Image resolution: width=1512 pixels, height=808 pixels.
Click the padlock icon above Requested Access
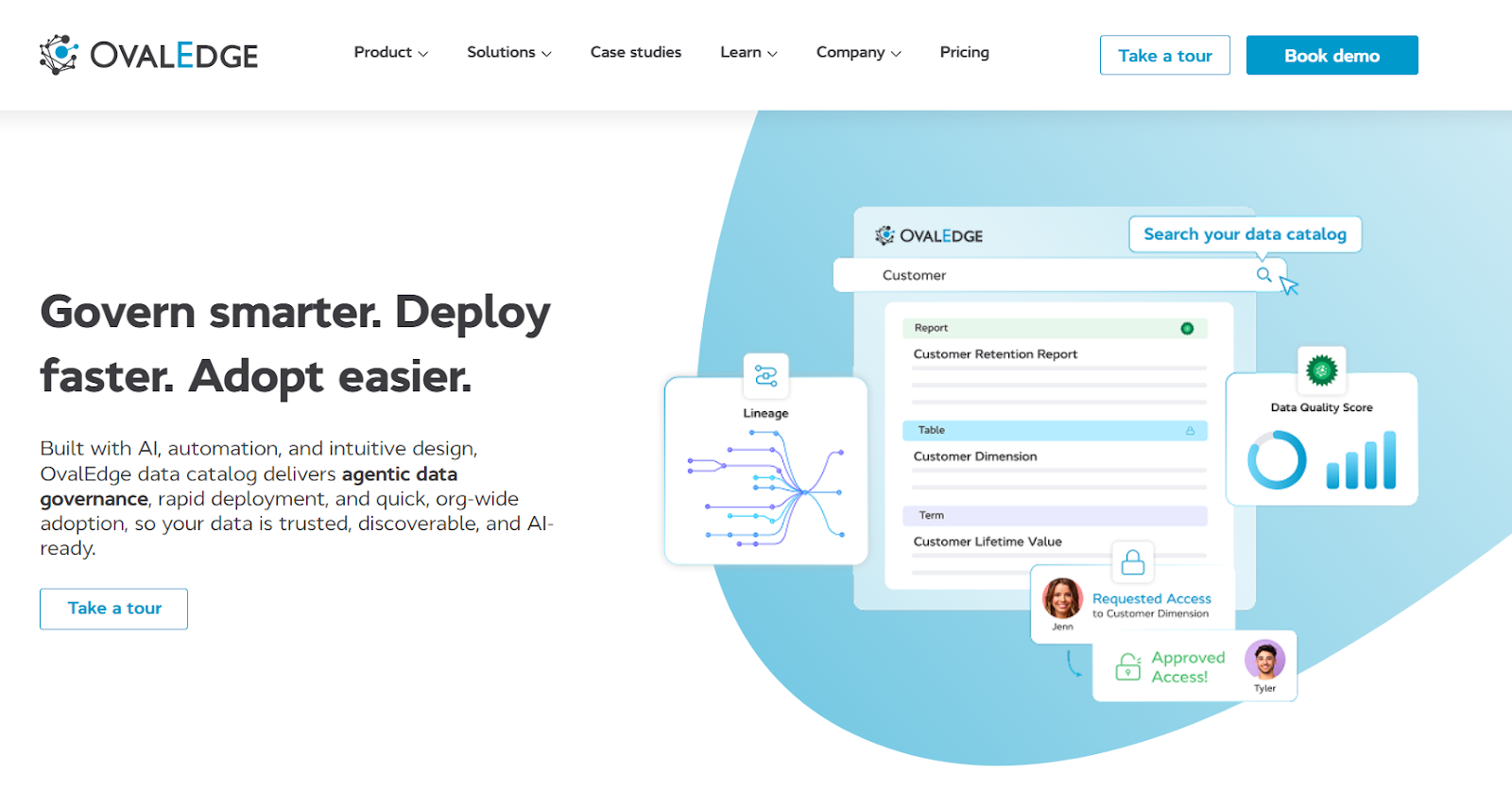click(x=1133, y=563)
